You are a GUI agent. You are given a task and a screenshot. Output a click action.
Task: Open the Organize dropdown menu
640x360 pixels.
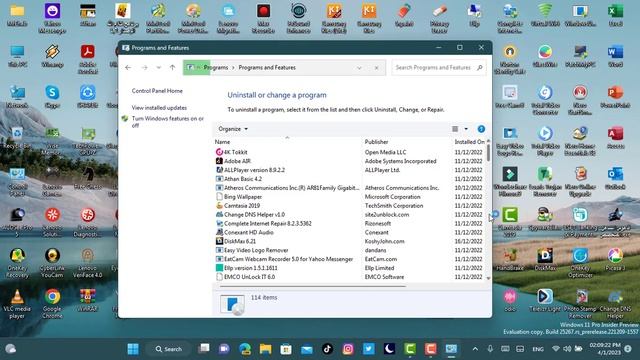[x=233, y=129]
